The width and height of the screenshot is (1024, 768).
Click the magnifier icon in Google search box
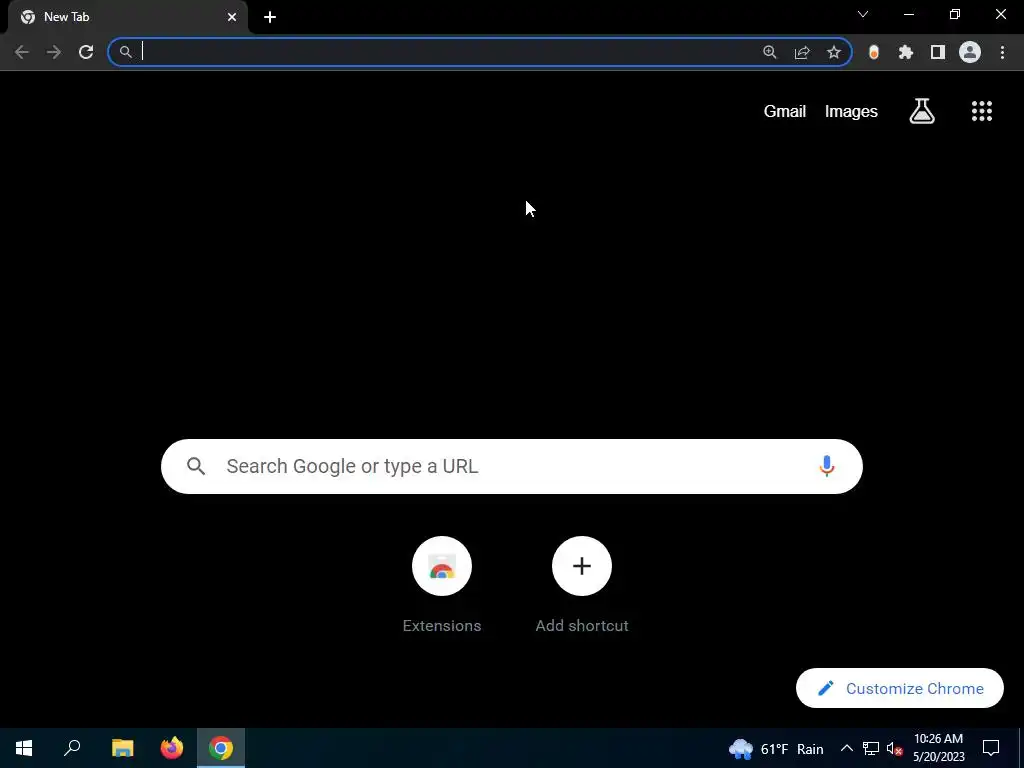pos(196,466)
